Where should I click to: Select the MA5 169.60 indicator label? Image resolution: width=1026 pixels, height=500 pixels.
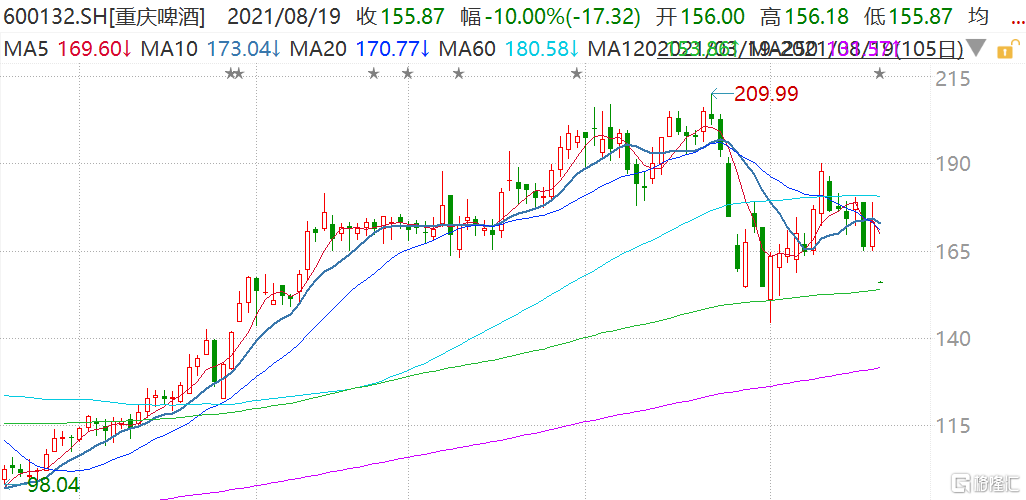(x=67, y=49)
